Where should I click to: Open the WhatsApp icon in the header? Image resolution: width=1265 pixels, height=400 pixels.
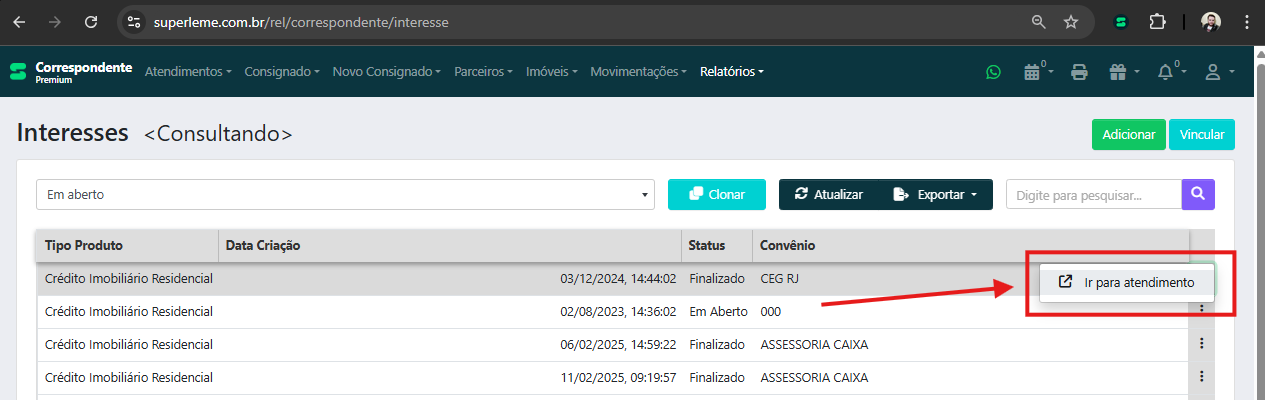[993, 72]
